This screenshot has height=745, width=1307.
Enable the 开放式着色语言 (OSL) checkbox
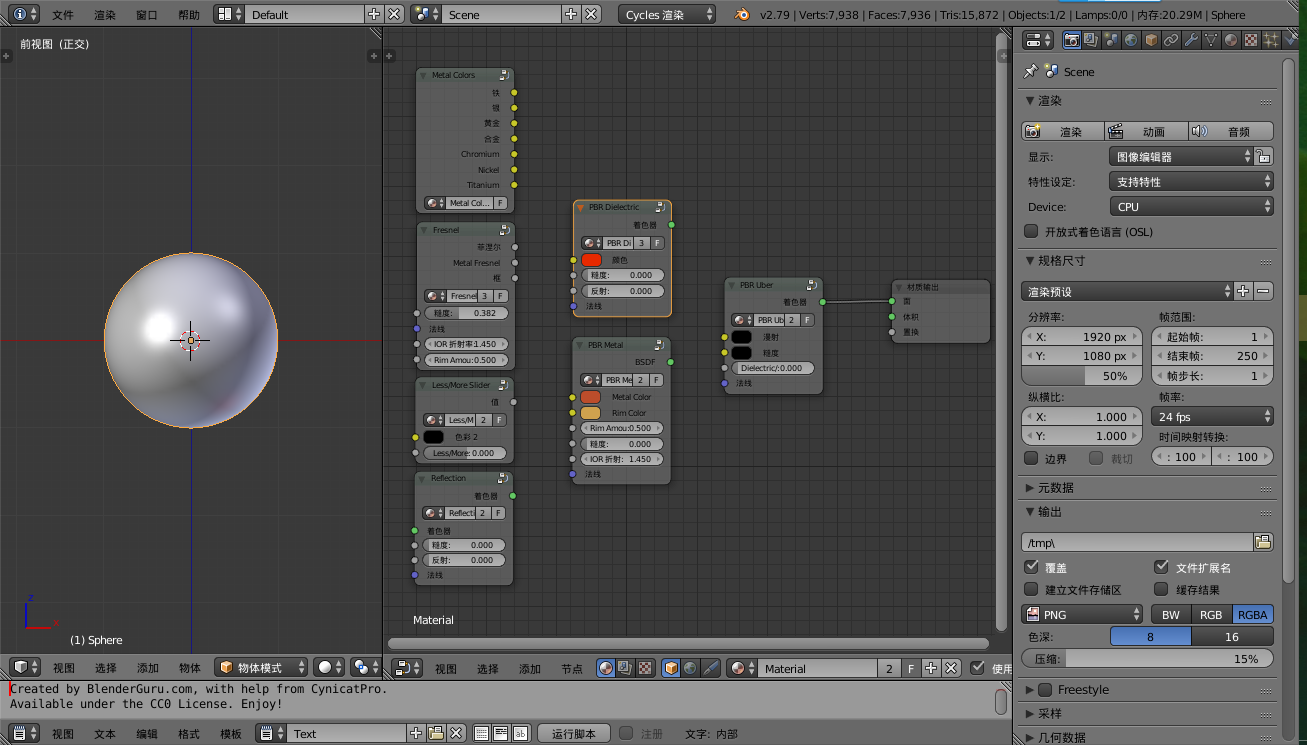pyautogui.click(x=1031, y=232)
